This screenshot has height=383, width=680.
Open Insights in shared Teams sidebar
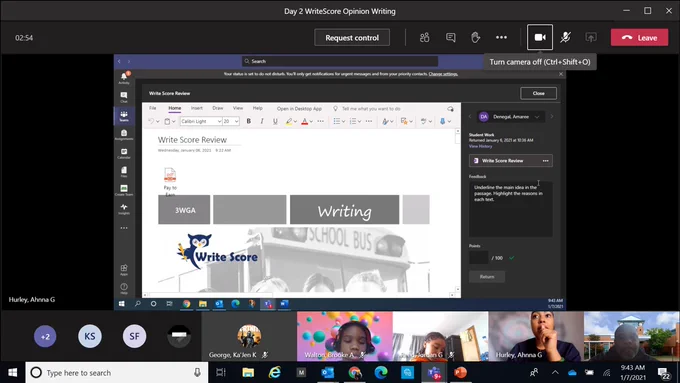pos(124,209)
